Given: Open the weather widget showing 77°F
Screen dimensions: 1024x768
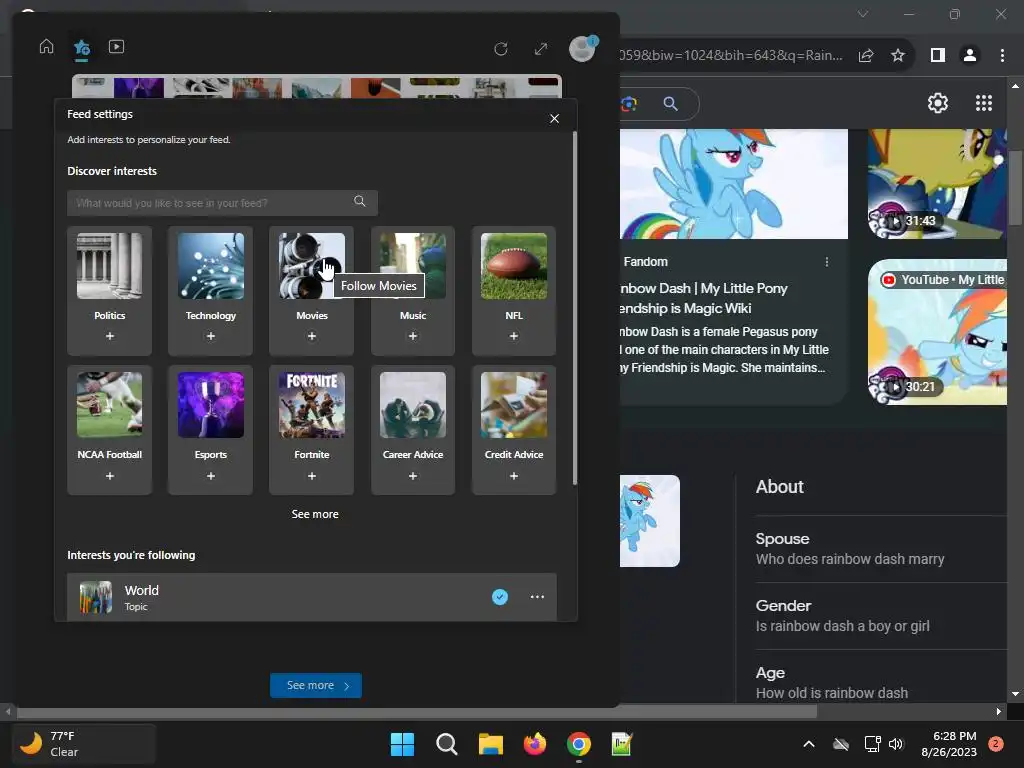Looking at the screenshot, I should (84, 744).
